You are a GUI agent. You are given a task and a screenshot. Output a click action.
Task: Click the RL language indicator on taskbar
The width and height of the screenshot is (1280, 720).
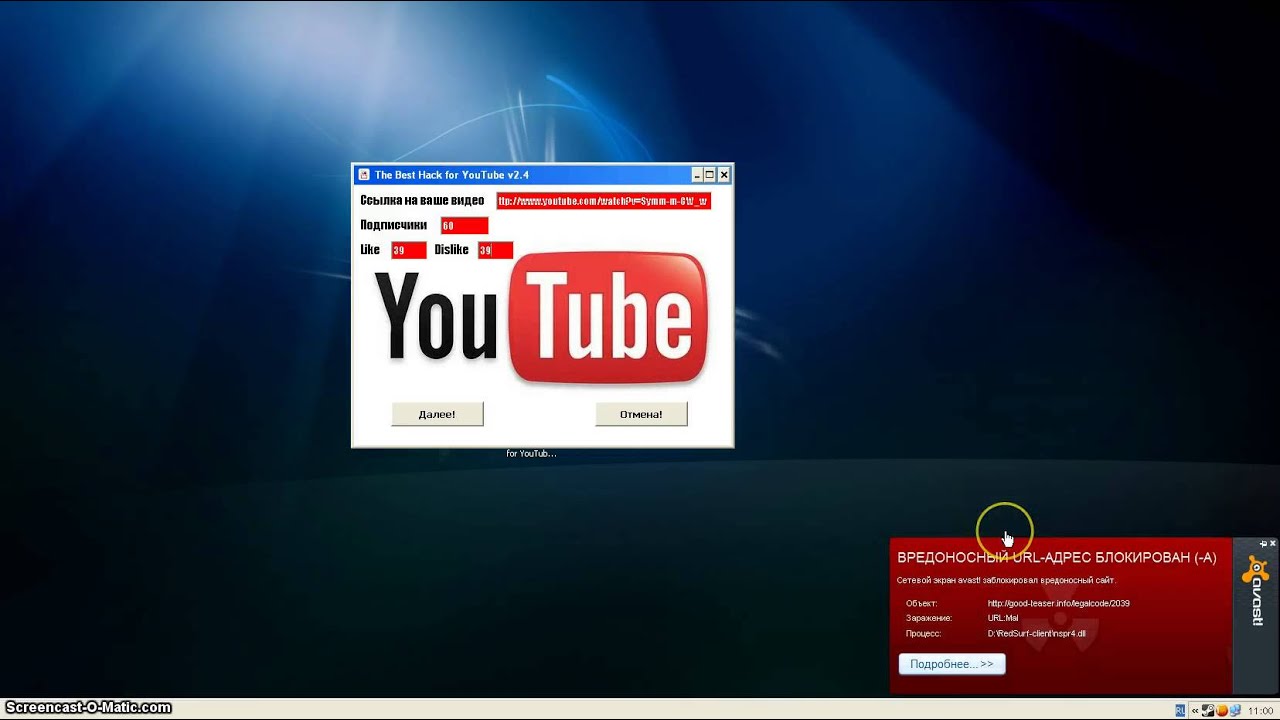click(1180, 710)
